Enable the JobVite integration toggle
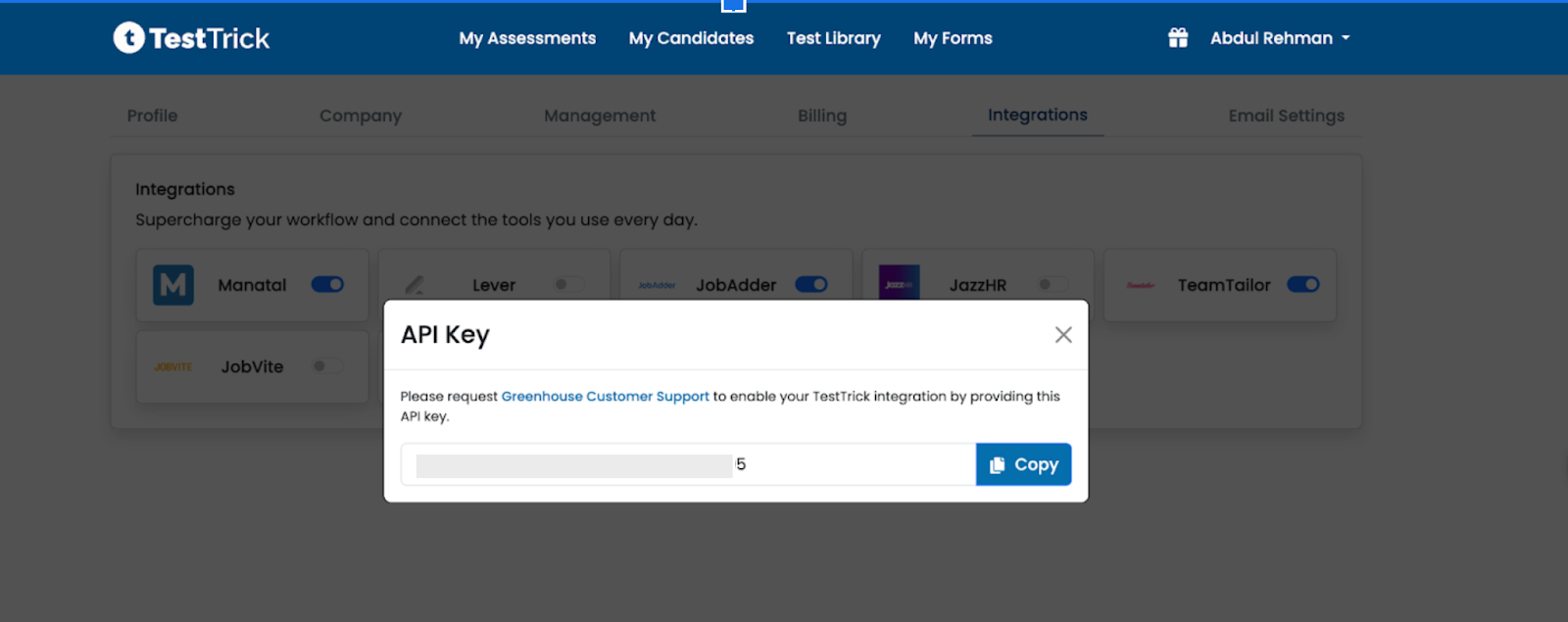The width and height of the screenshot is (1568, 622). (327, 366)
